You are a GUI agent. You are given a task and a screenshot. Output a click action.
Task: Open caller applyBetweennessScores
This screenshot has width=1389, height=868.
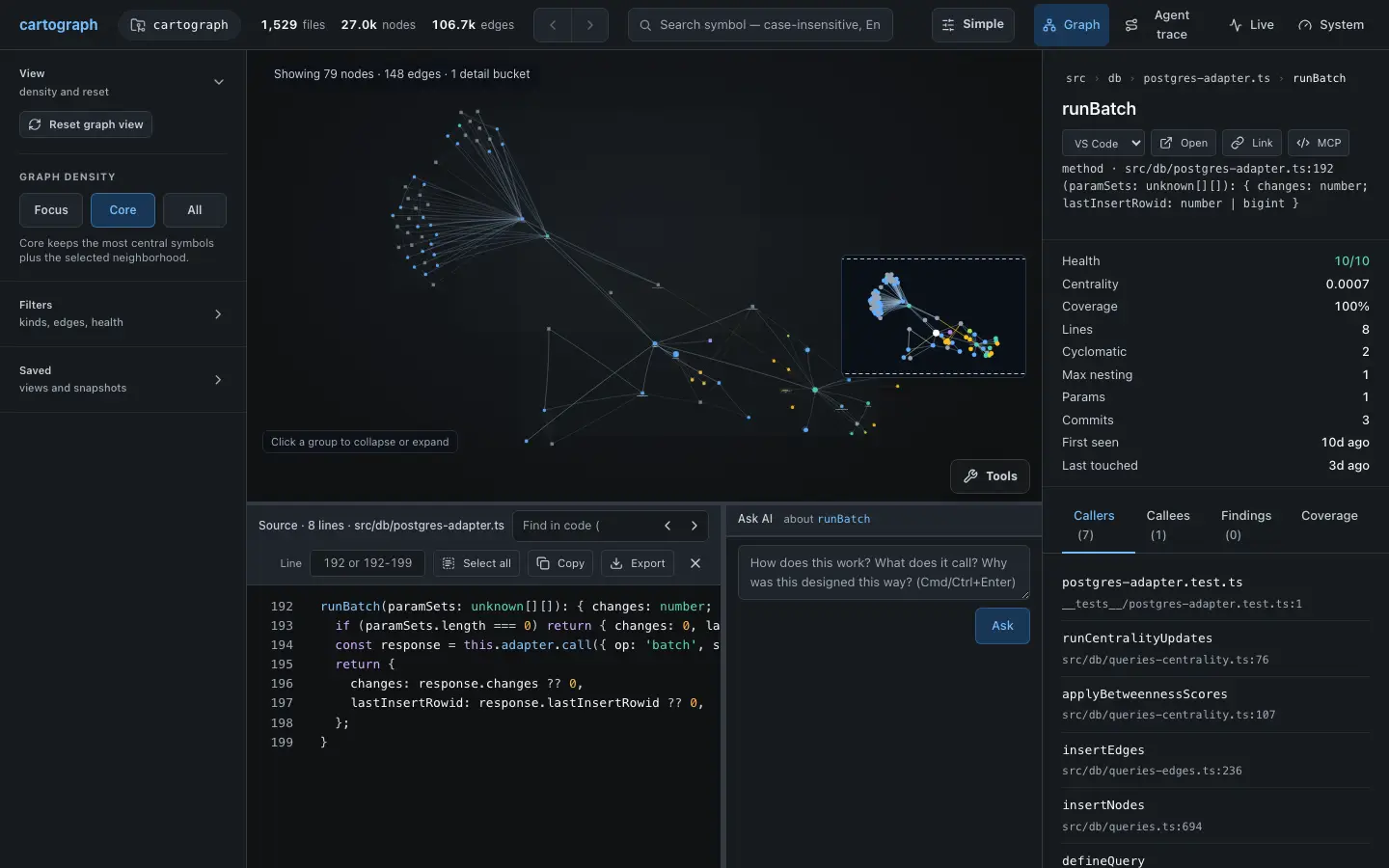1215,704
